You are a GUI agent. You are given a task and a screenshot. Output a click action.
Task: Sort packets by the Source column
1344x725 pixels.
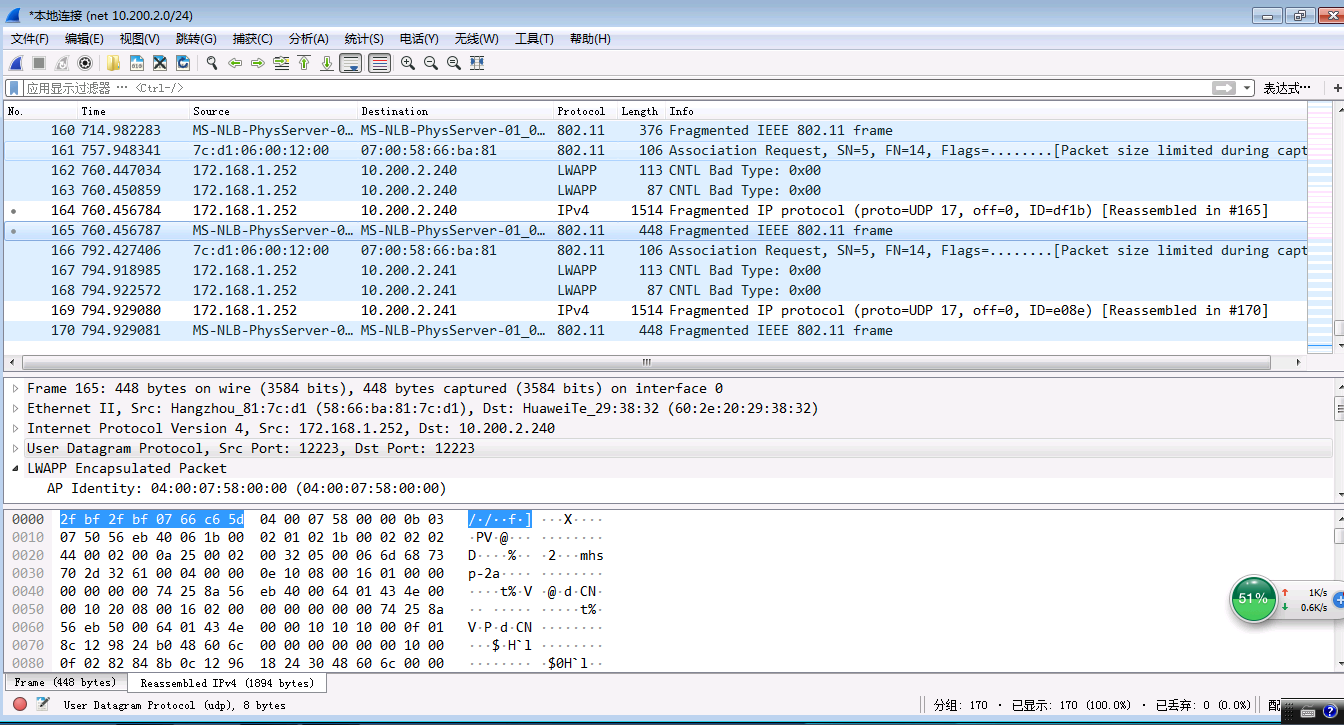[274, 111]
